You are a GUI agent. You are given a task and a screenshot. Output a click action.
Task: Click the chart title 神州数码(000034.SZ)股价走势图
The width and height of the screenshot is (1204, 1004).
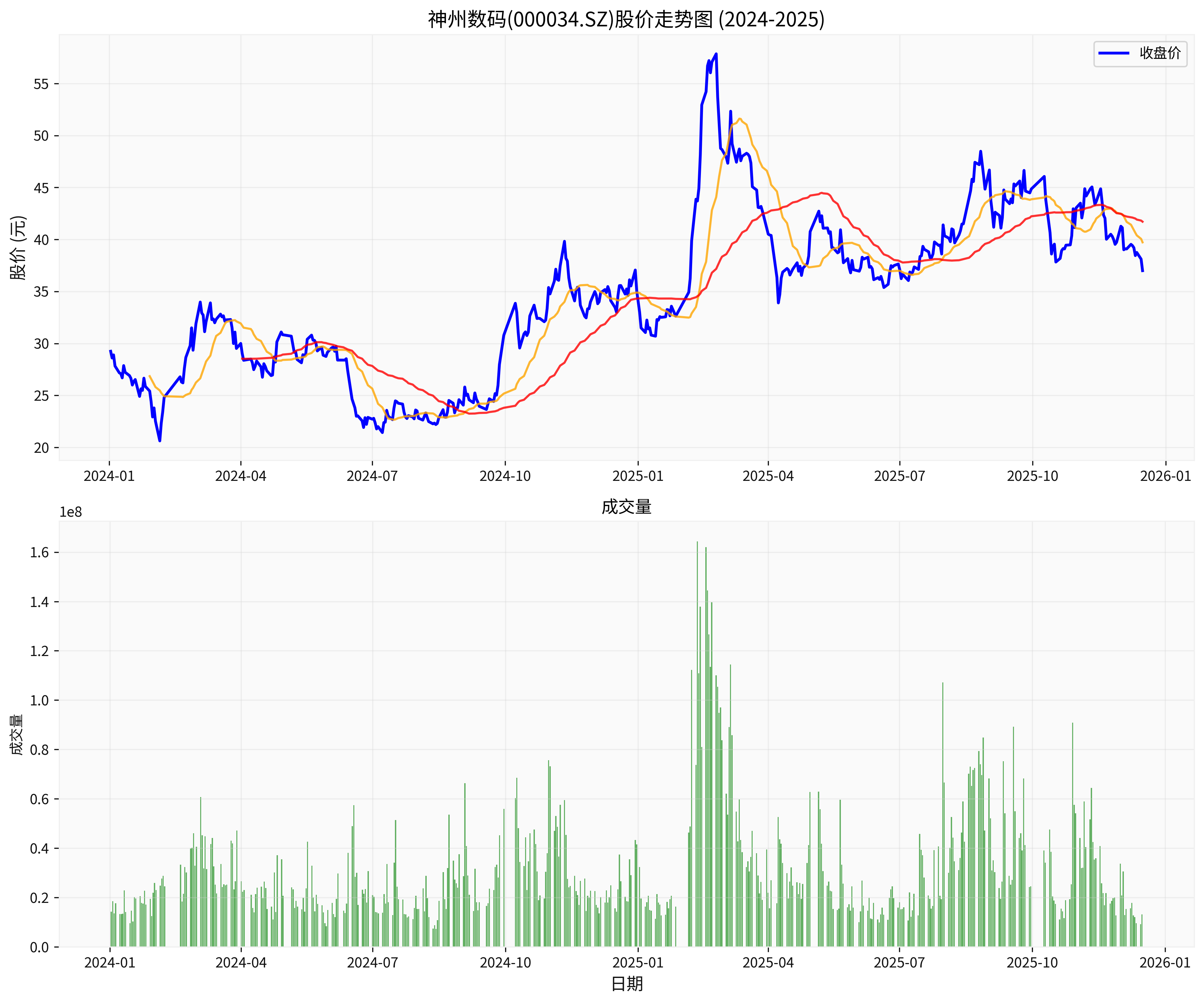[625, 20]
